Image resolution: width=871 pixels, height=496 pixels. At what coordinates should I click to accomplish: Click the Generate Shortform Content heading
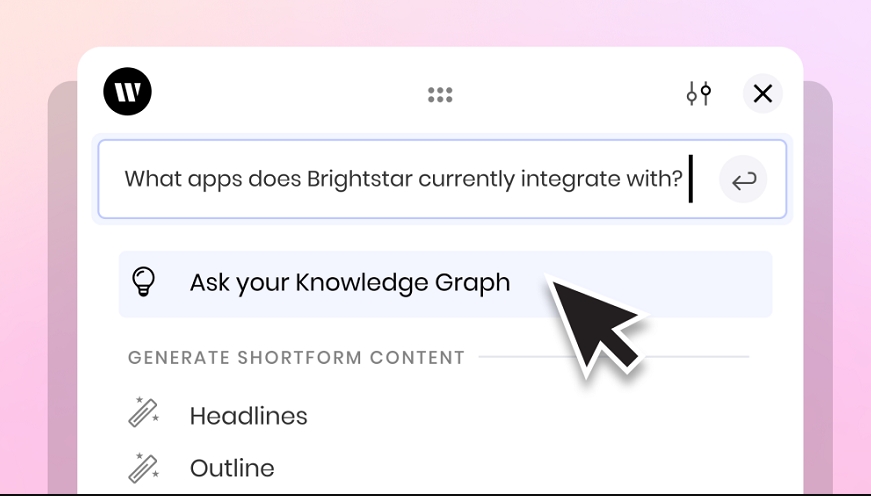click(x=296, y=357)
